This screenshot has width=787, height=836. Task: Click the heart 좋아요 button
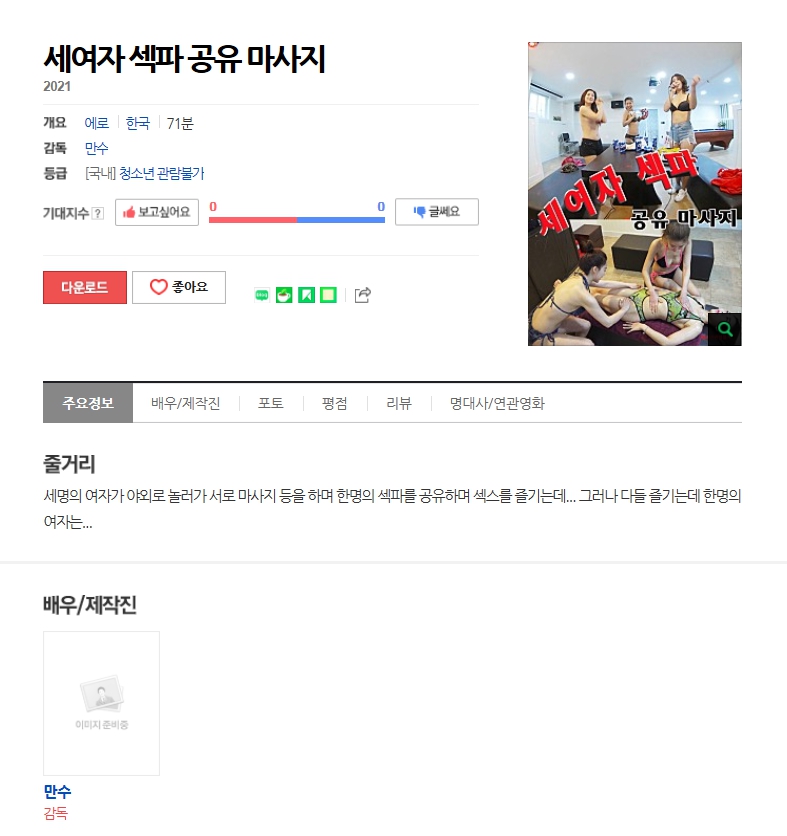(x=179, y=287)
